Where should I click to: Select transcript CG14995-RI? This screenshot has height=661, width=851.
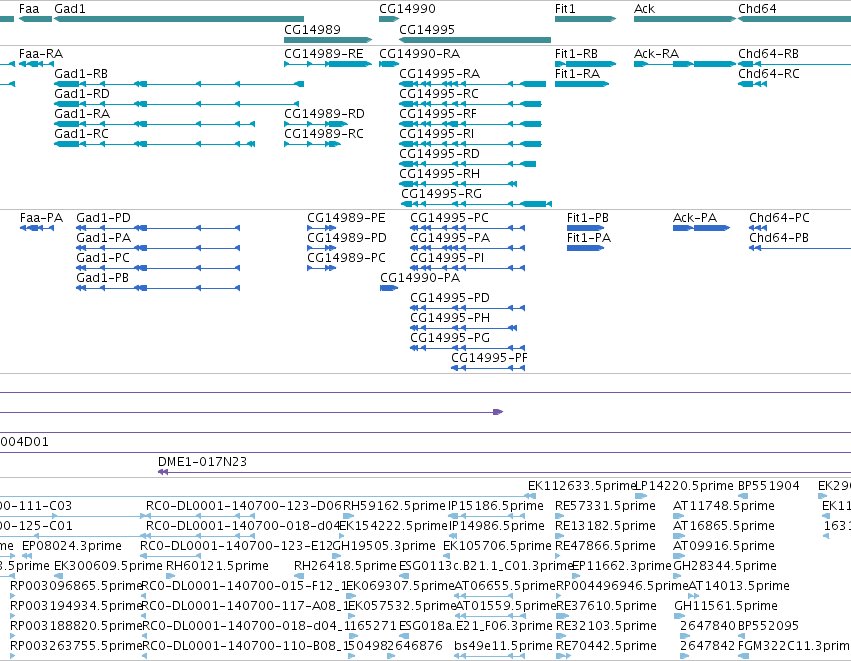point(470,144)
